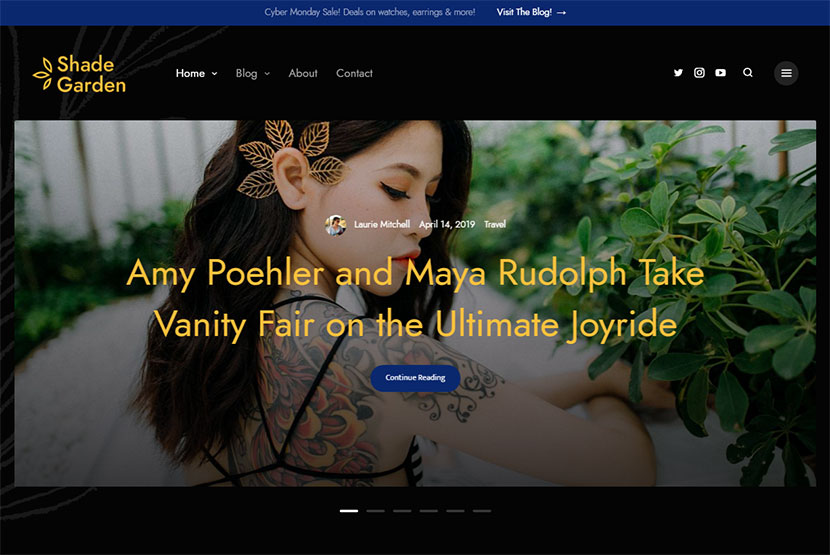Click the Cyber Monday Sale announcement text
The height and width of the screenshot is (555, 830).
369,12
